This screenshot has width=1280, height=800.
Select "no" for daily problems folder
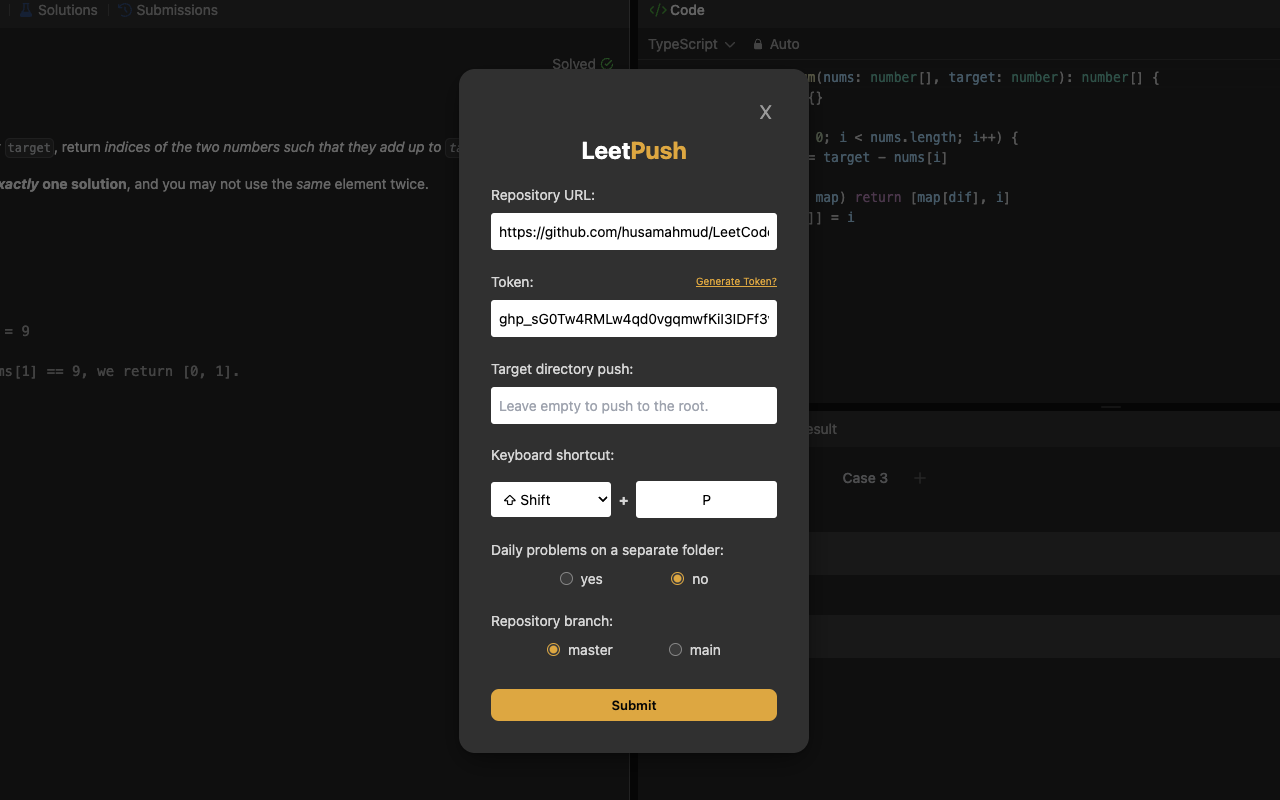[x=677, y=578]
